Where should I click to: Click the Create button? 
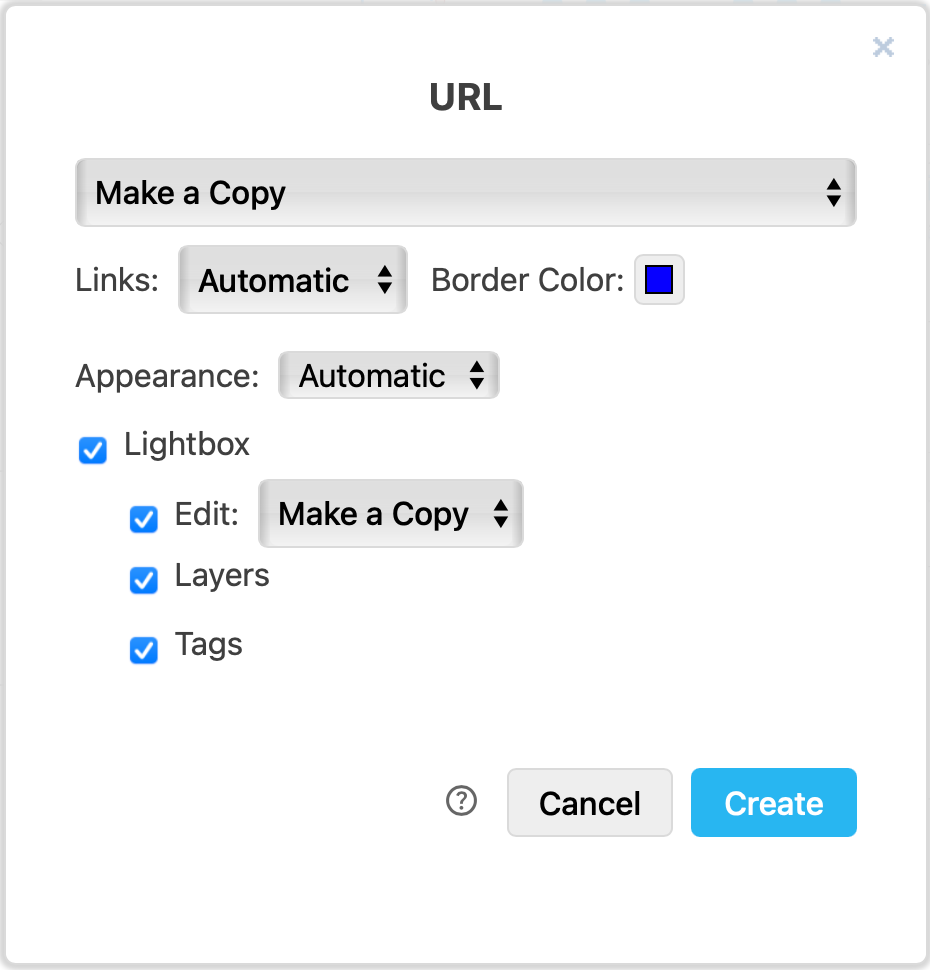click(x=773, y=802)
